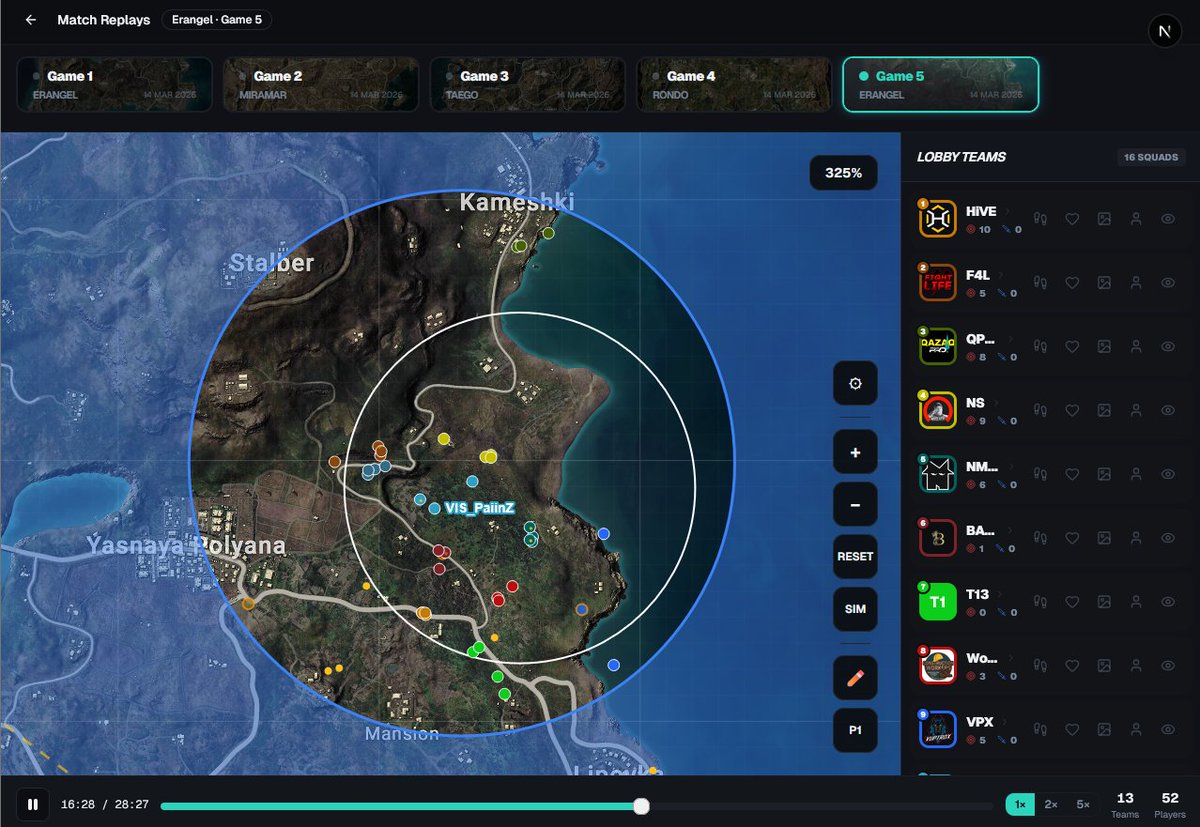
Task: Expand the F4L team chevron
Action: coord(1001,275)
